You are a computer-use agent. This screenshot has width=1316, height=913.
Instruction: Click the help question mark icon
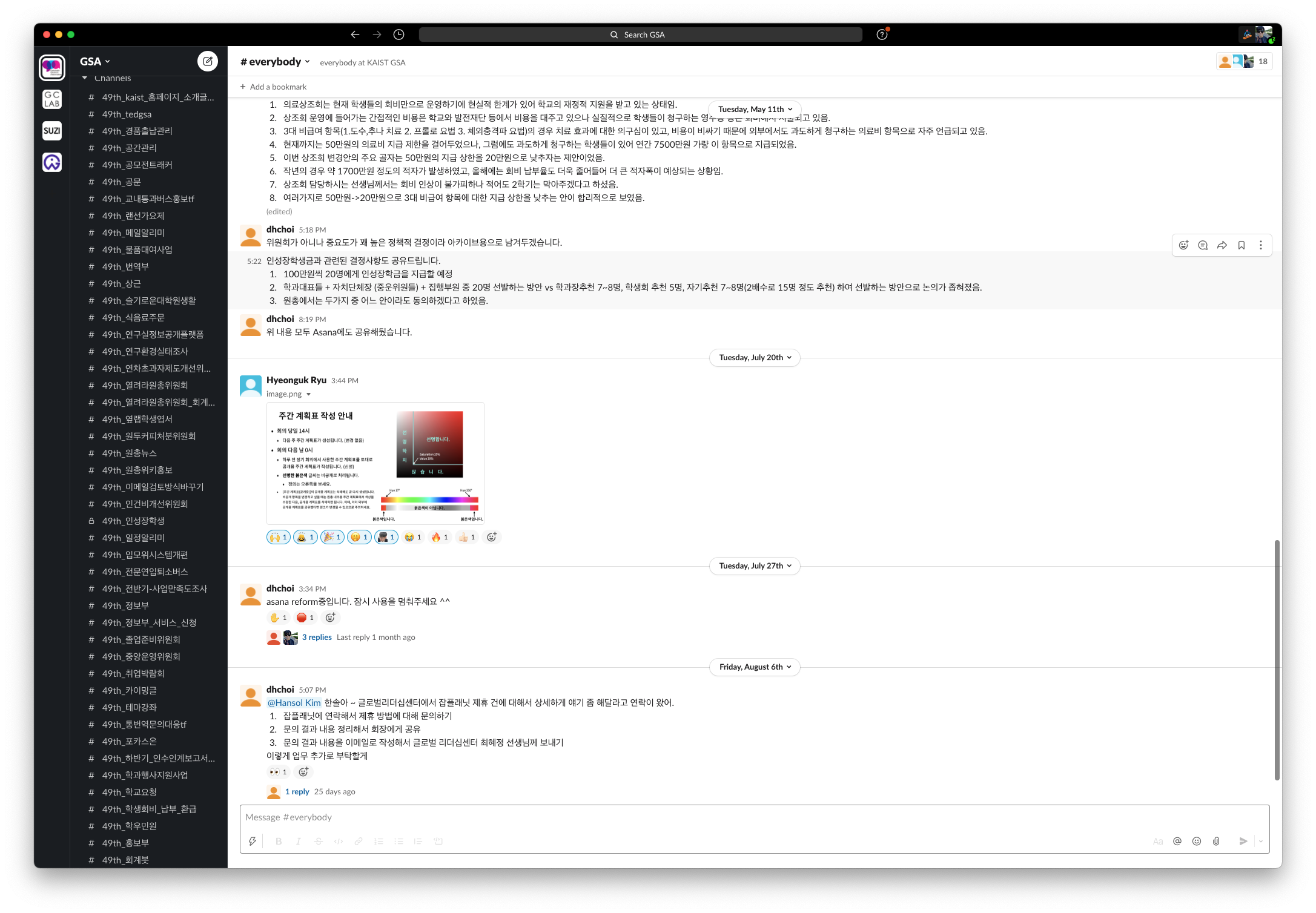click(x=882, y=35)
